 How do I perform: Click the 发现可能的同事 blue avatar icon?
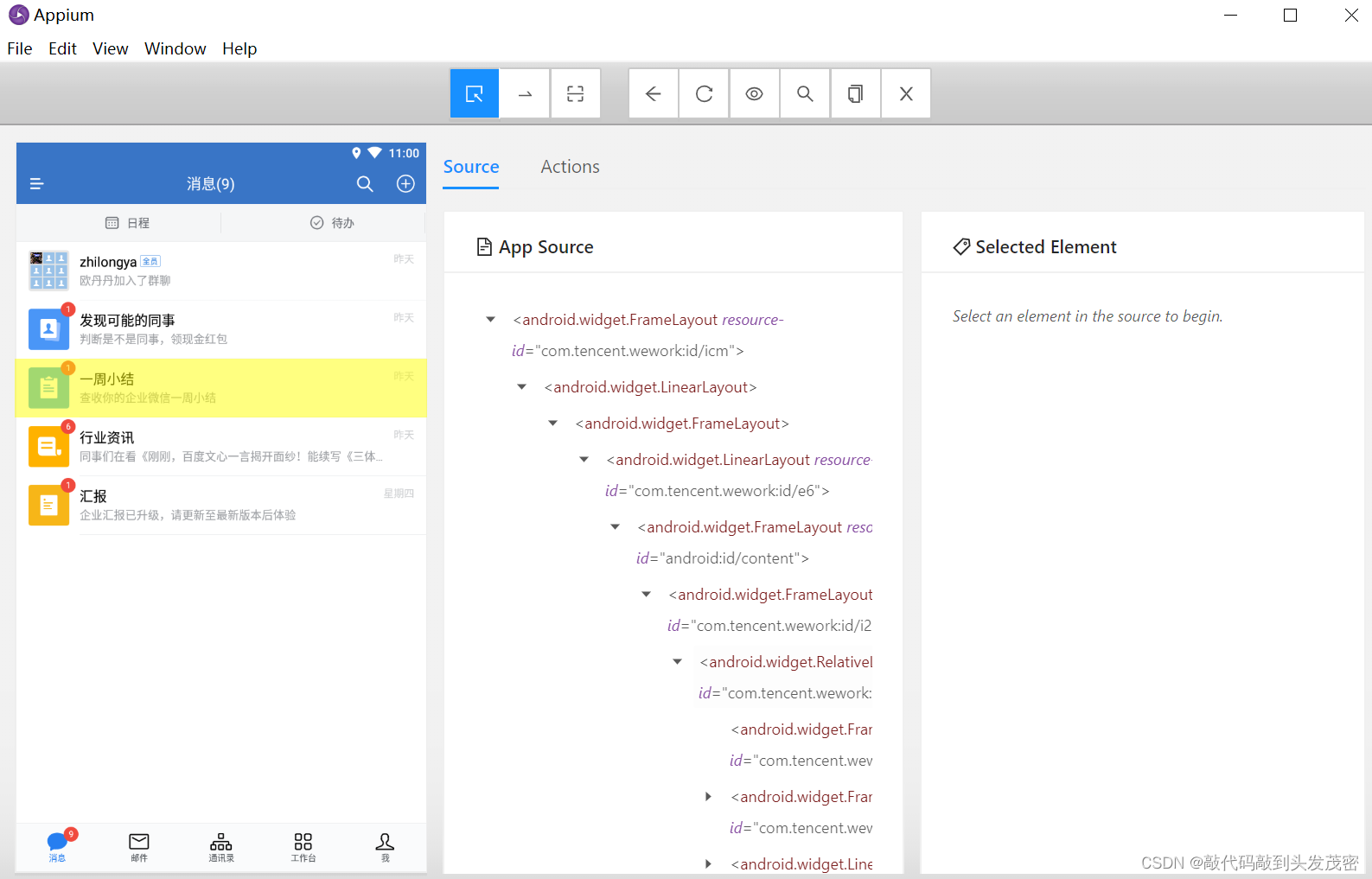coord(48,329)
